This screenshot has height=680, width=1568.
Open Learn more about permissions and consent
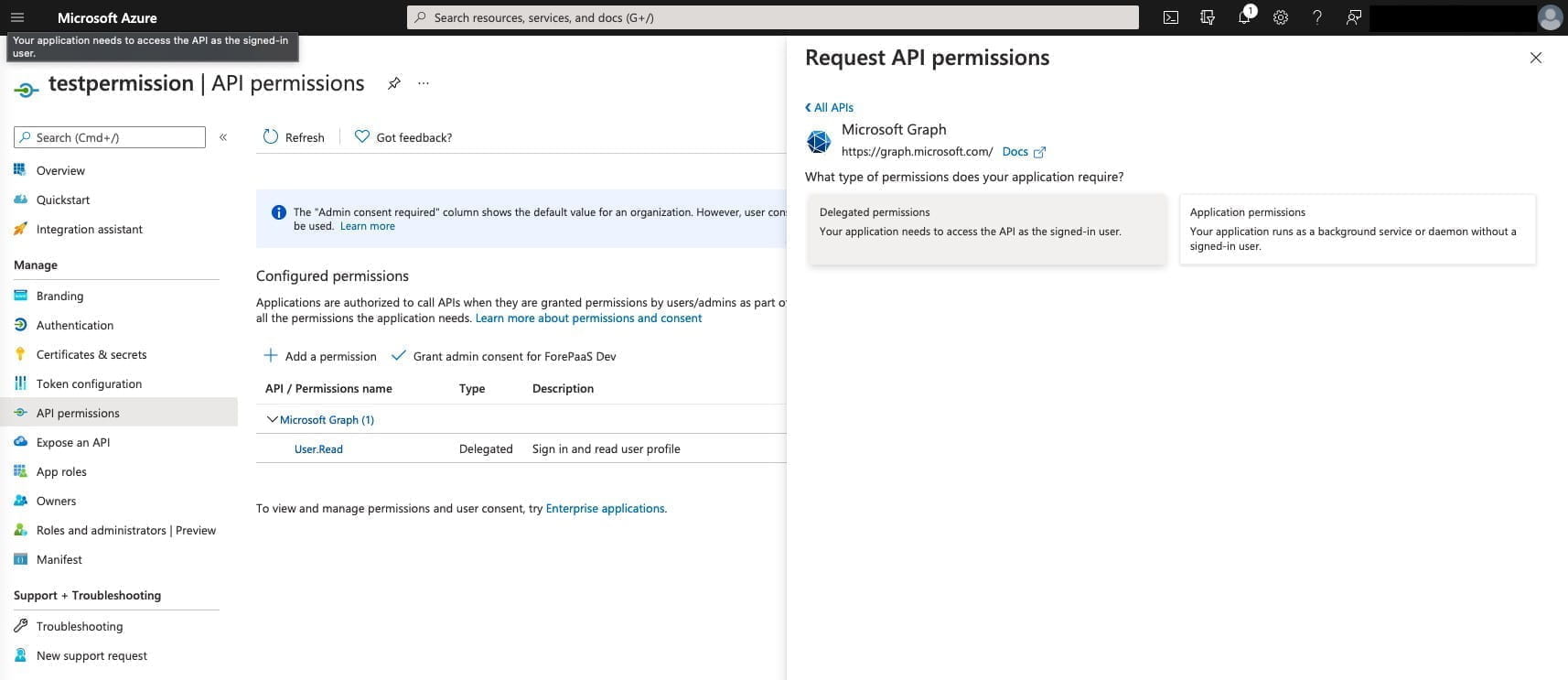pyautogui.click(x=588, y=318)
